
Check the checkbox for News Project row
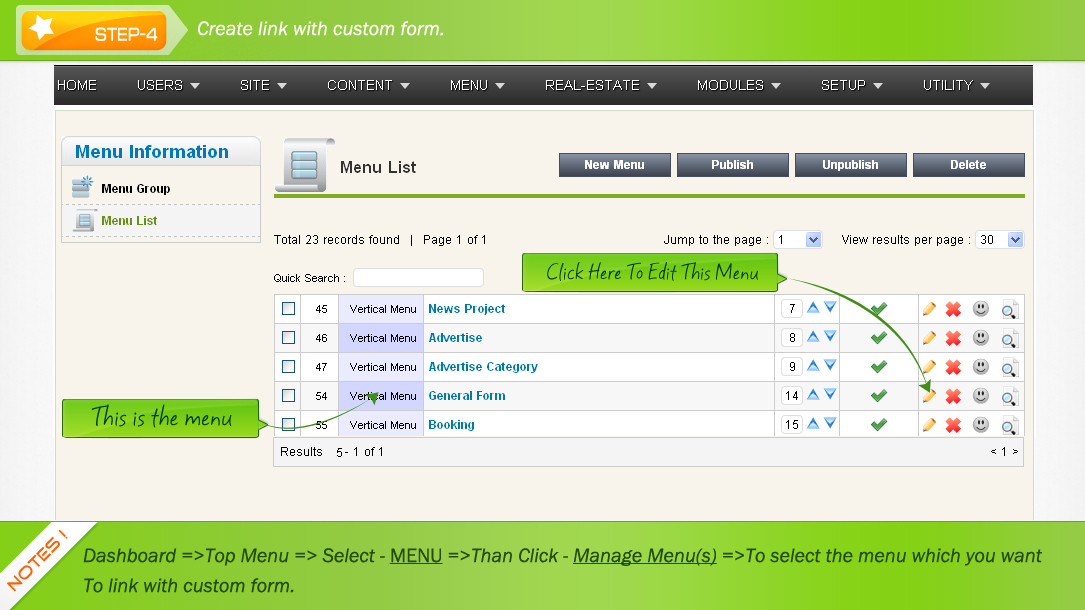click(288, 309)
